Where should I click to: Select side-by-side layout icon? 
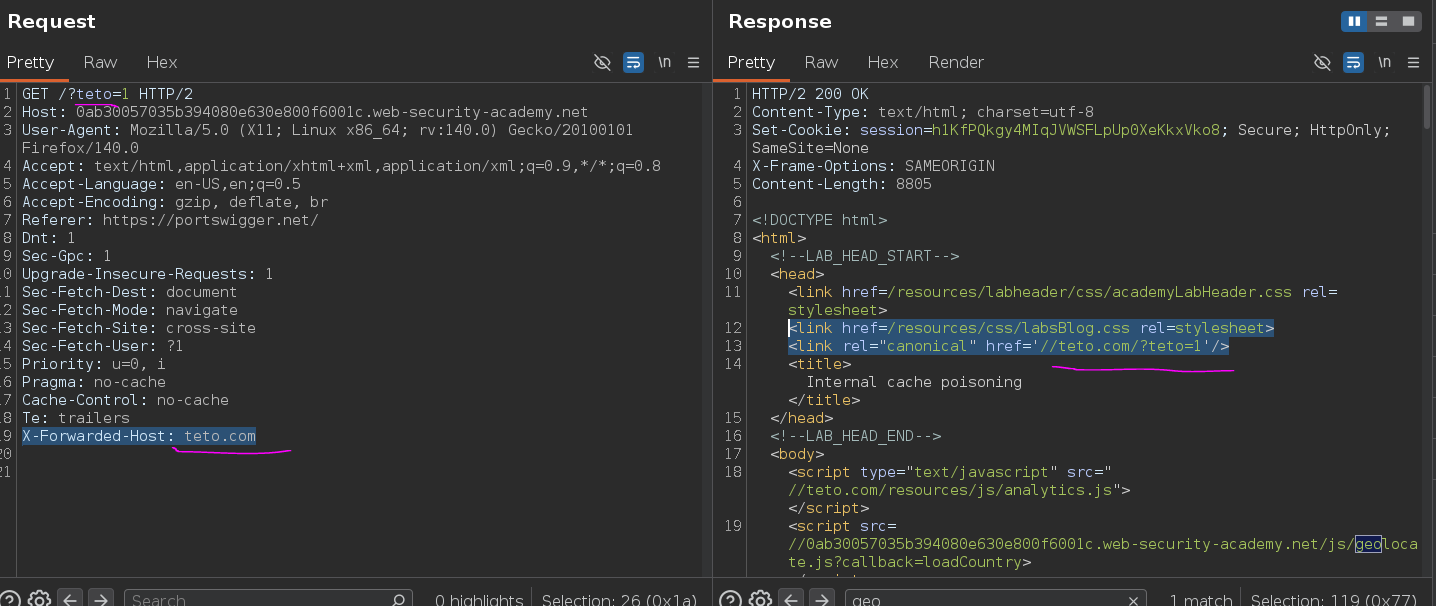click(x=1354, y=21)
